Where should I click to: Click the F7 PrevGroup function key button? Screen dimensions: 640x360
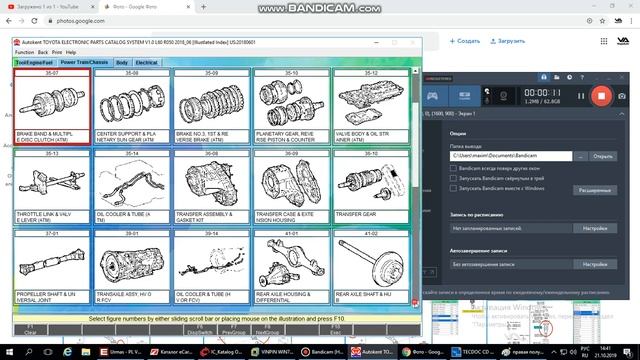(x=234, y=330)
